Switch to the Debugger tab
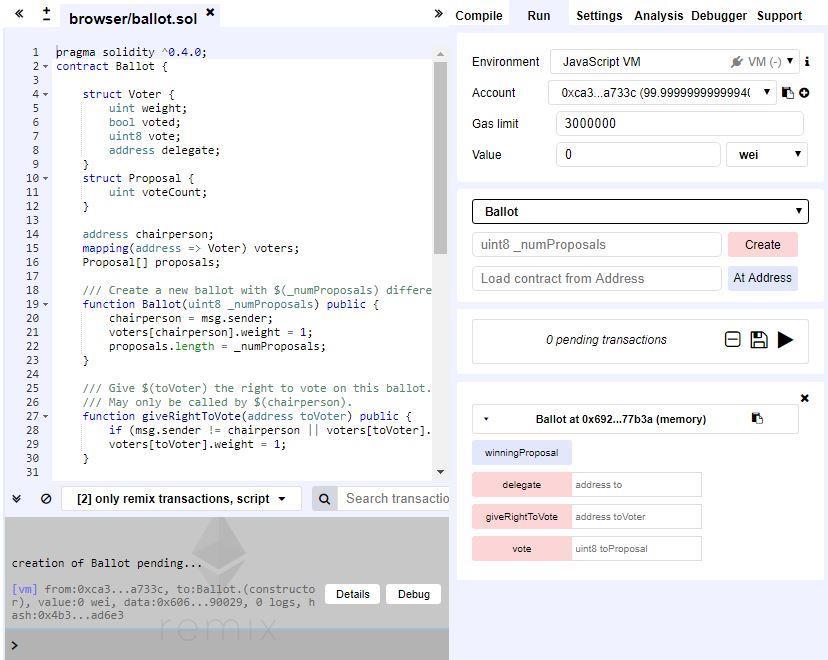Viewport: 828px width, 660px height. 719,16
